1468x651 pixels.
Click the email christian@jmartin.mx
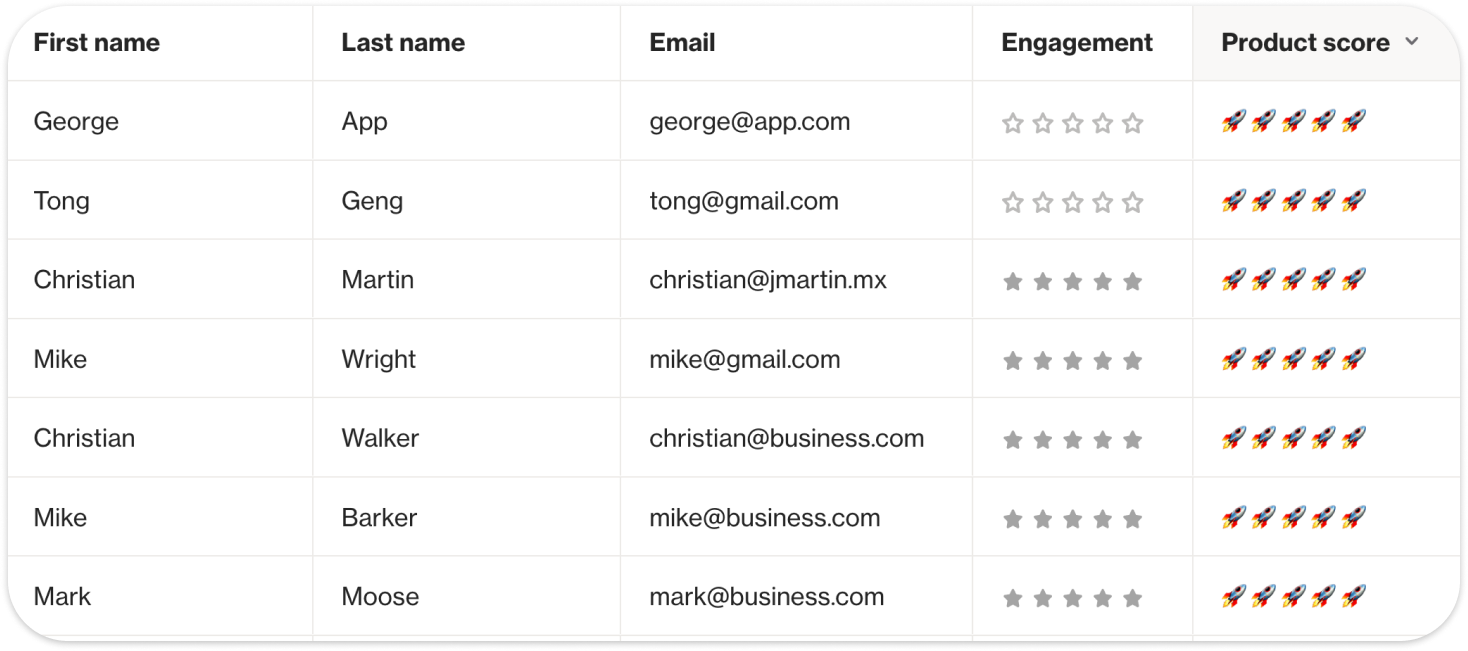point(768,280)
